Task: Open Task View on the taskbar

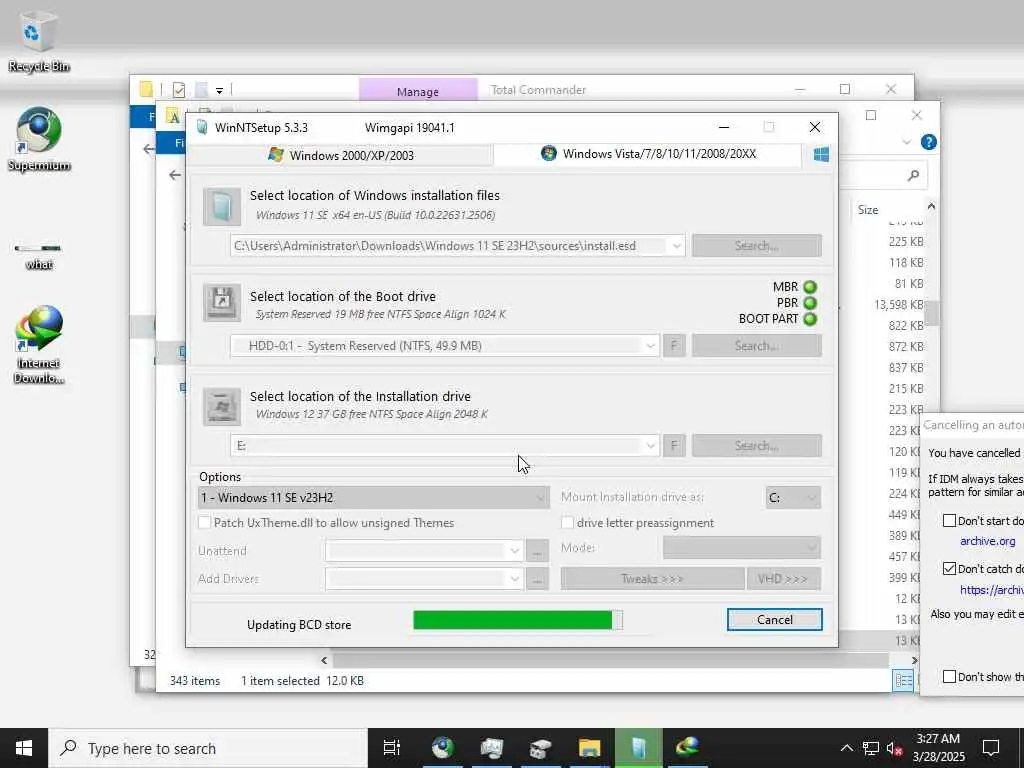Action: 391,748
